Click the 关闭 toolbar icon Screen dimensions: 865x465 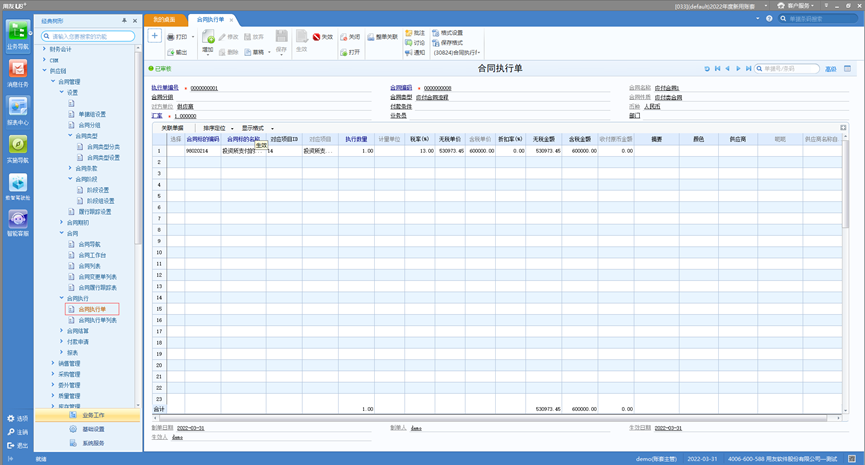pos(344,37)
